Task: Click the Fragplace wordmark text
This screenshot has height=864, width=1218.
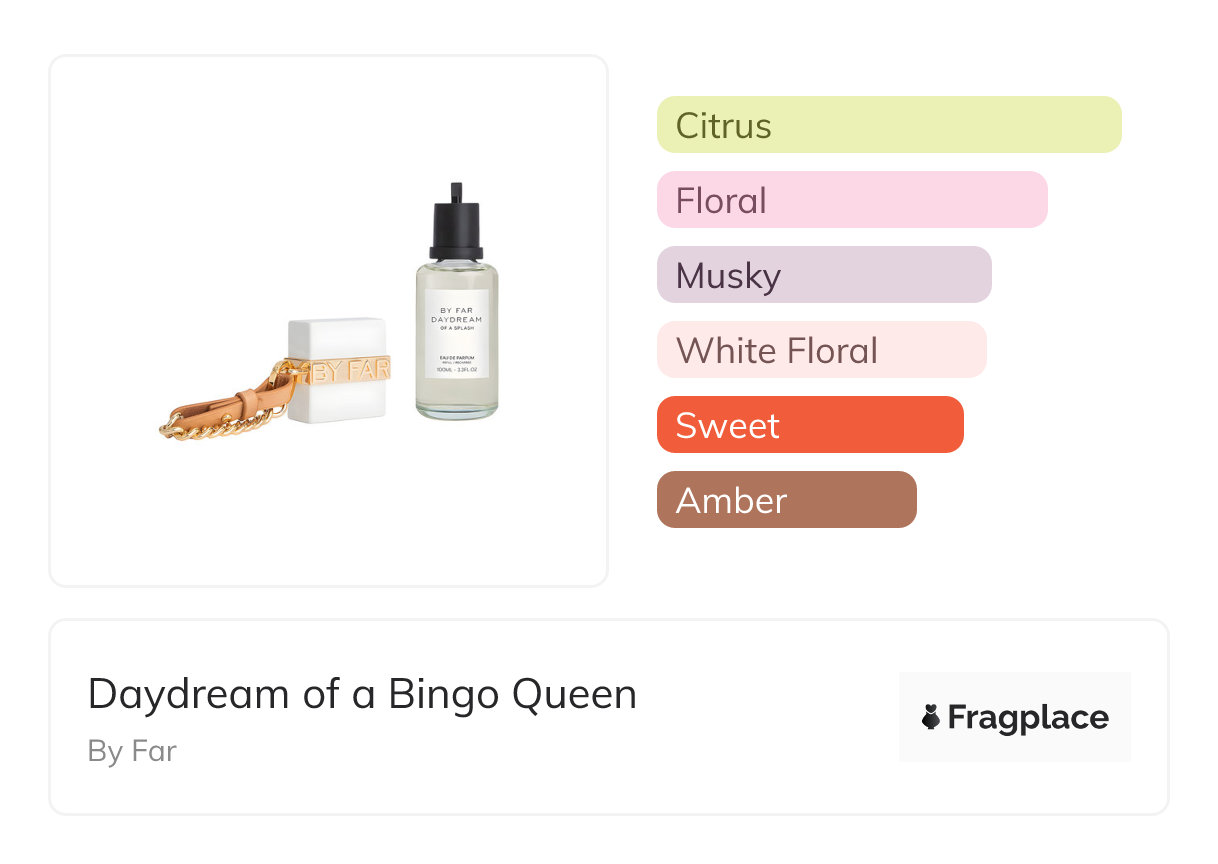Action: [1028, 717]
